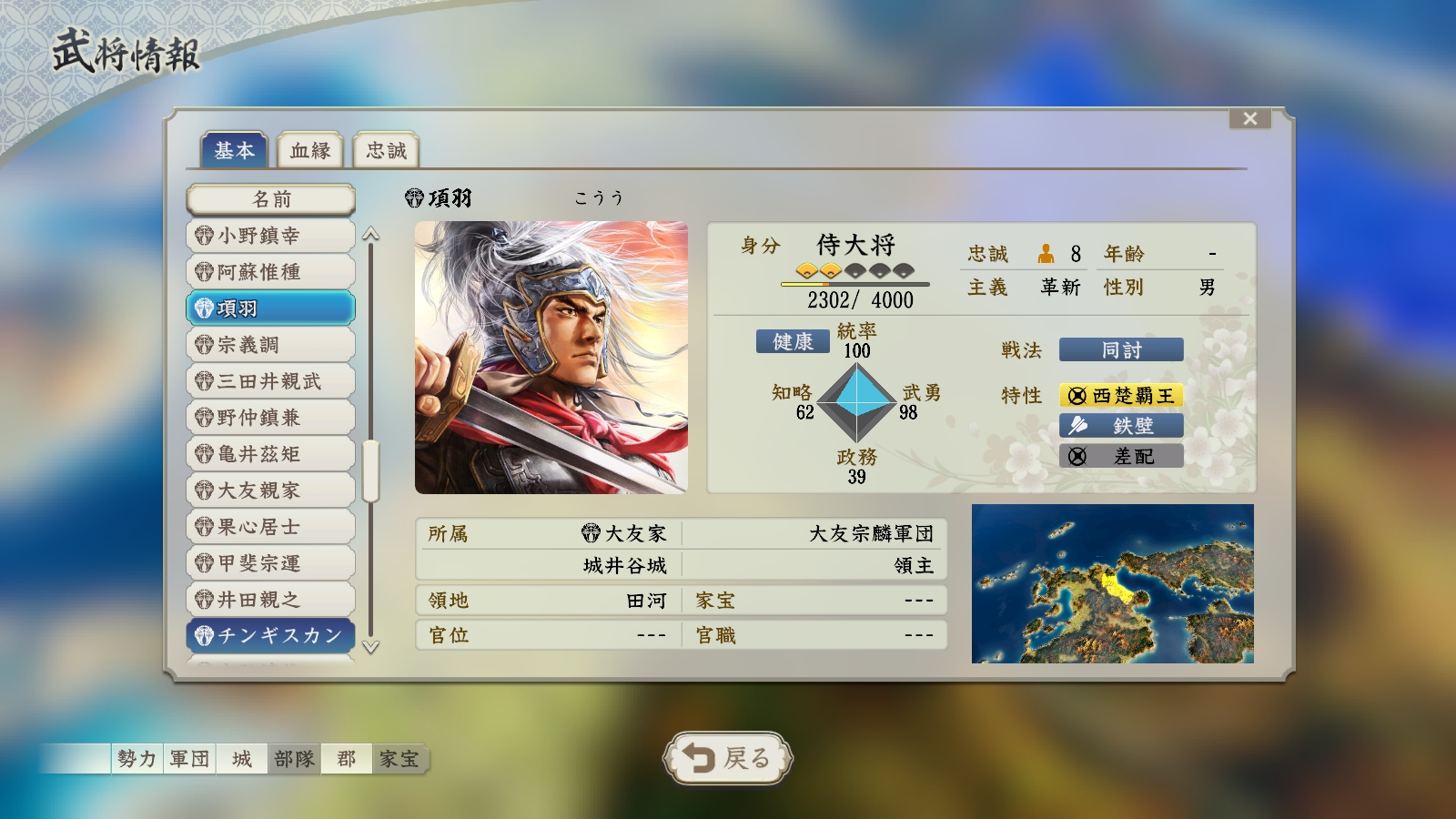Switch to the 忠誠 tab
Viewport: 1456px width, 819px height.
point(386,150)
